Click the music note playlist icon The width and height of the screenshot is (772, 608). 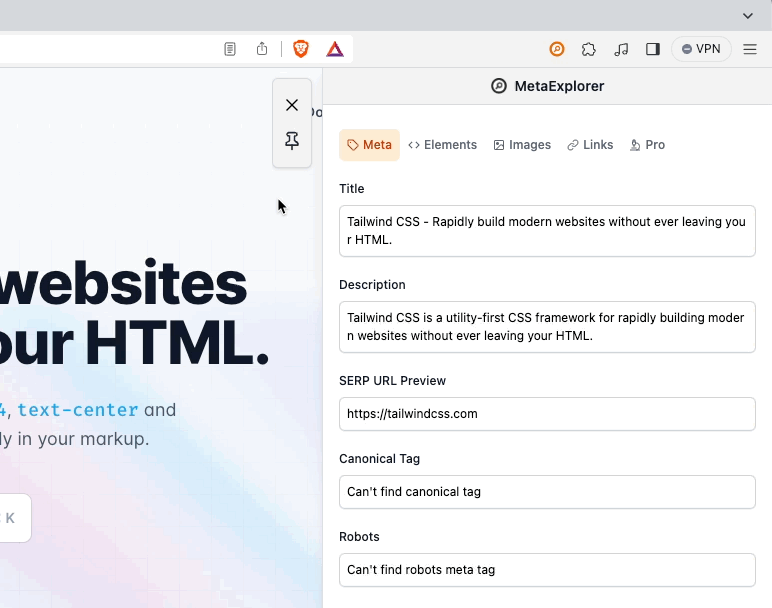621,49
